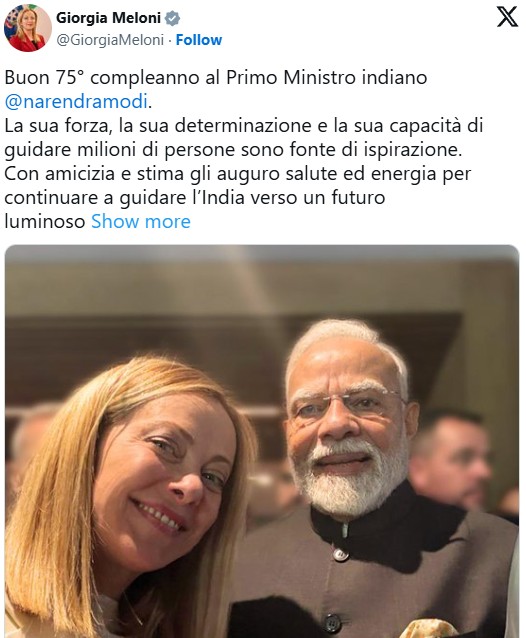Click the line starting "La sua forza"
This screenshot has height=638, width=526.
click(244, 125)
